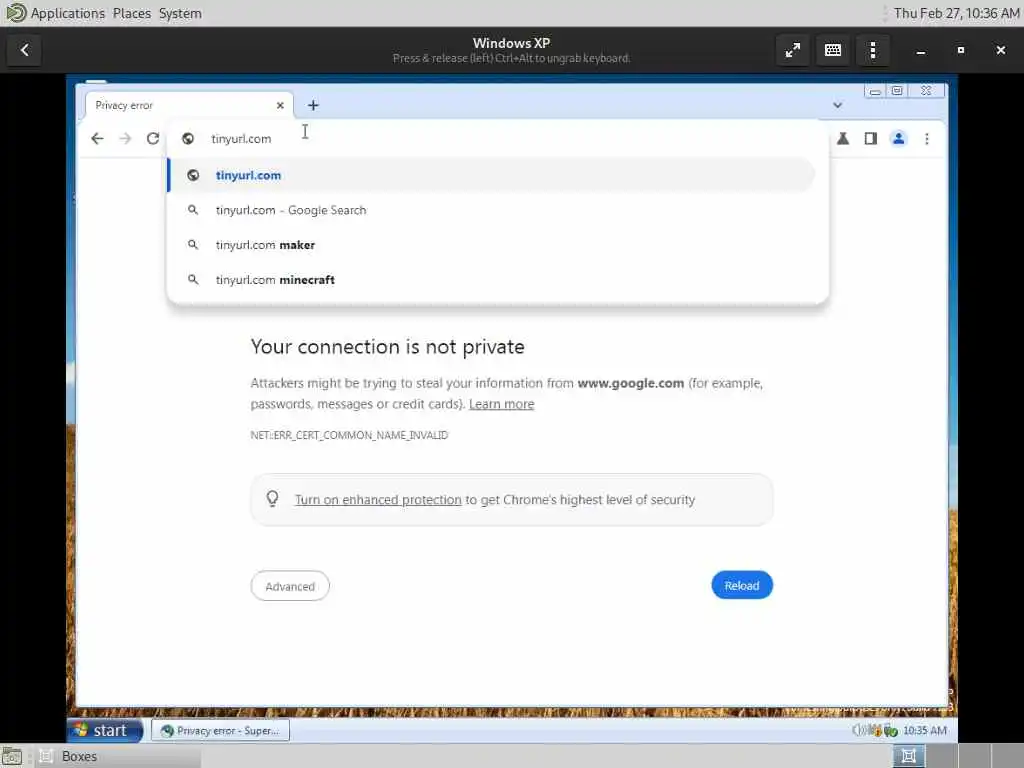This screenshot has width=1024, height=768.
Task: Toggle Boxes fullscreen mode
Action: coord(793,50)
